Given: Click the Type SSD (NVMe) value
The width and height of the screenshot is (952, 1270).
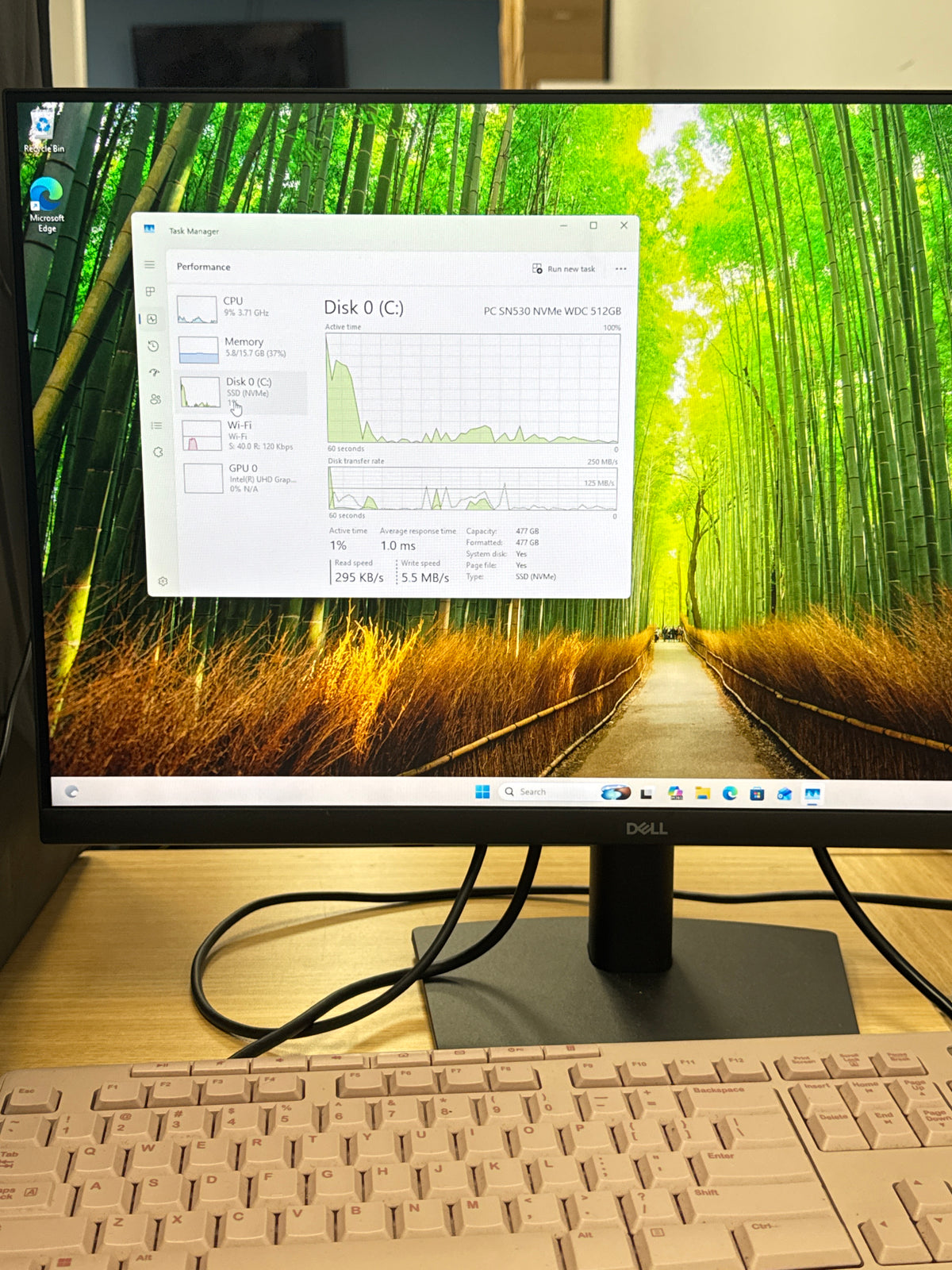Looking at the screenshot, I should (x=535, y=576).
